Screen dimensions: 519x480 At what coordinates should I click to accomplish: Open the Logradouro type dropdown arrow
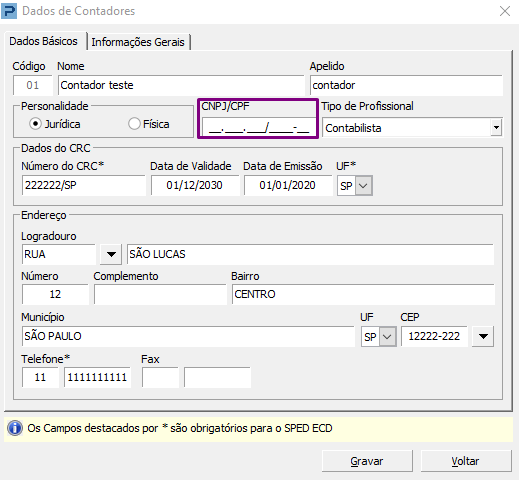click(x=111, y=254)
